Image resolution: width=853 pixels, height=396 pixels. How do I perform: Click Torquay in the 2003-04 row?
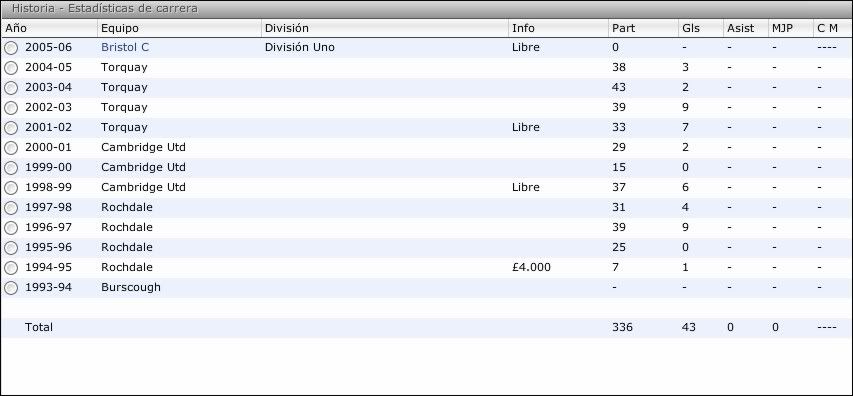tap(124, 87)
